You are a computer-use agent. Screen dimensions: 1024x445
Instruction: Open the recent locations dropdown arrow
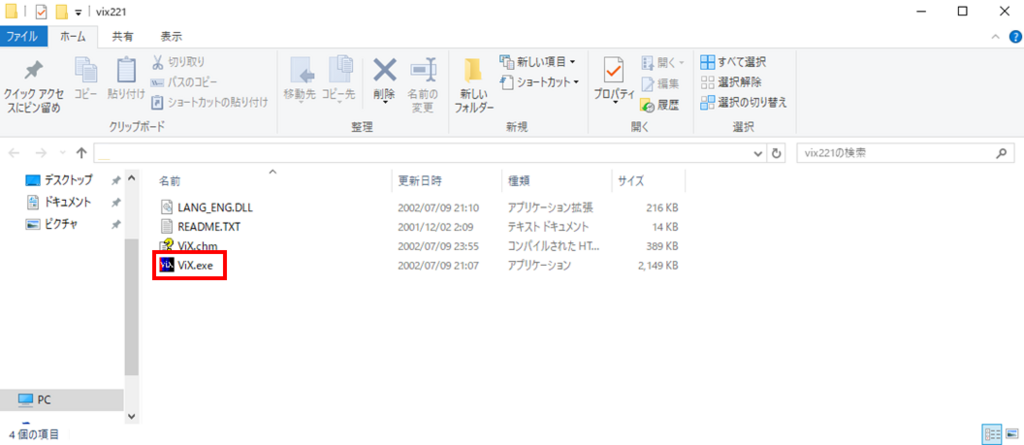(63, 153)
